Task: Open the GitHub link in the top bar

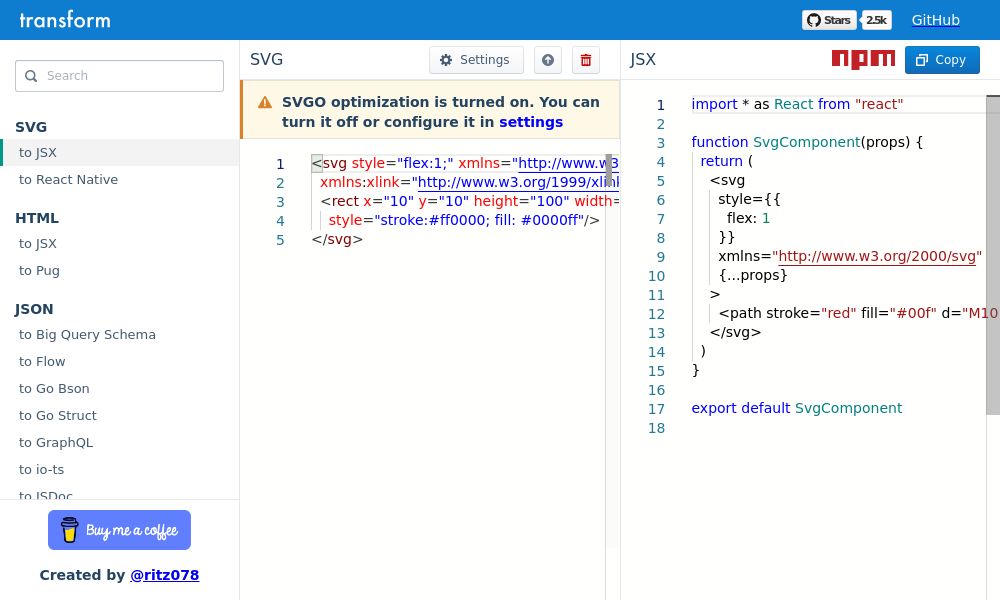Action: click(935, 20)
